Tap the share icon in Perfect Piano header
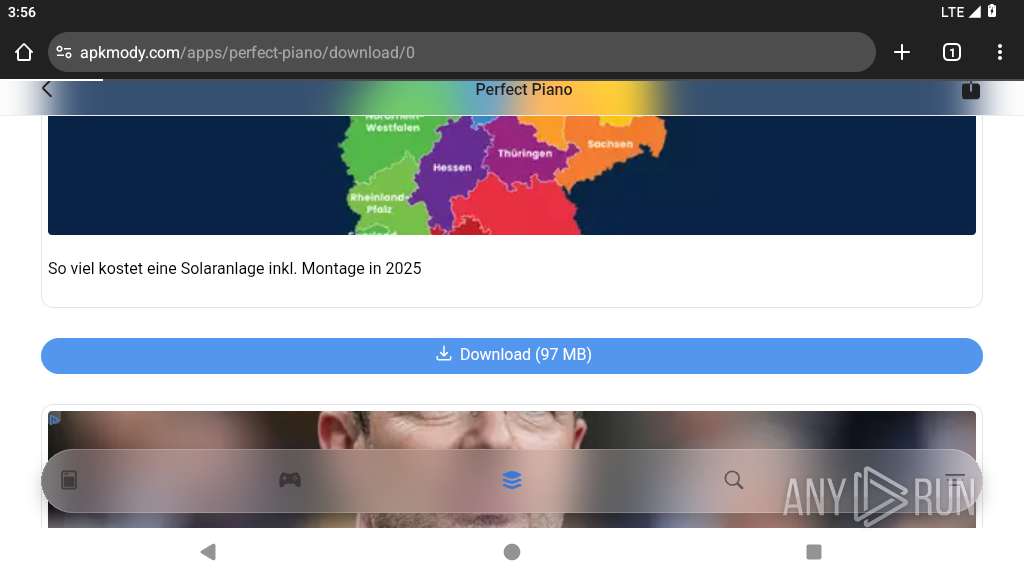Viewport: 1024px width, 576px height. [x=970, y=89]
